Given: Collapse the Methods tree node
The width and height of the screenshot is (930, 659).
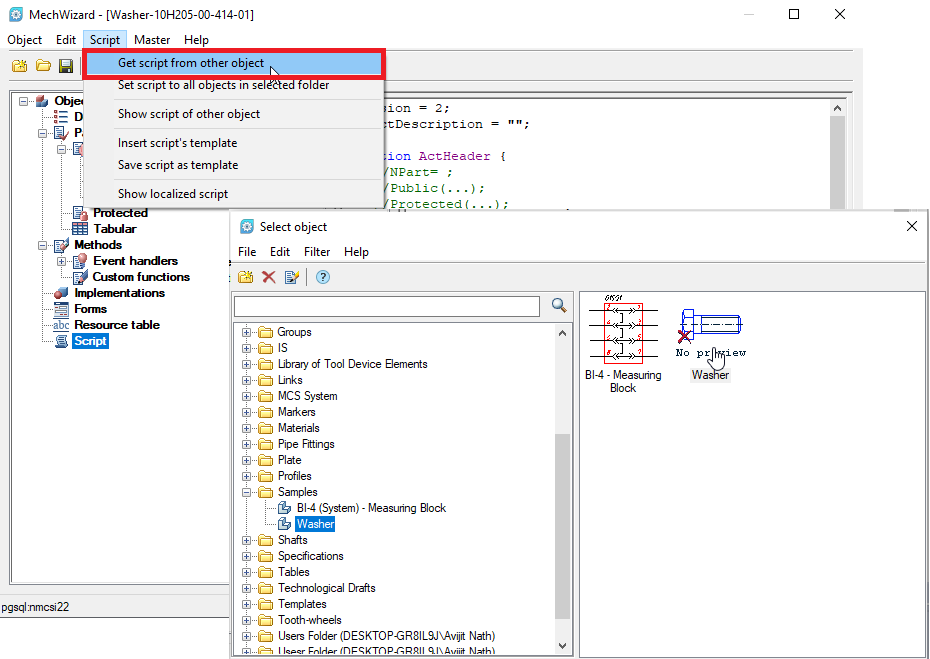Looking at the screenshot, I should click(42, 245).
